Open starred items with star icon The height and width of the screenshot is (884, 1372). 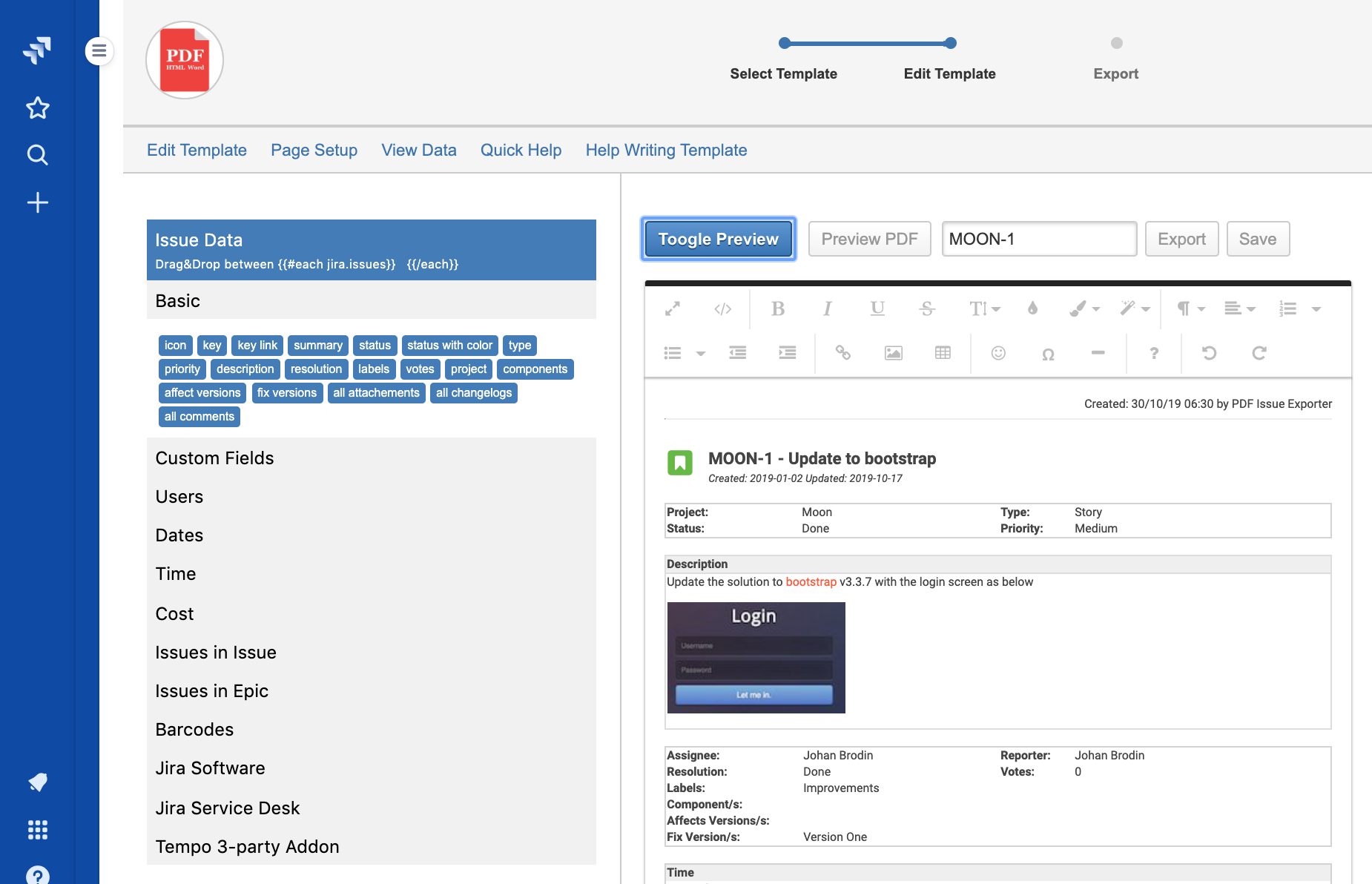(37, 108)
